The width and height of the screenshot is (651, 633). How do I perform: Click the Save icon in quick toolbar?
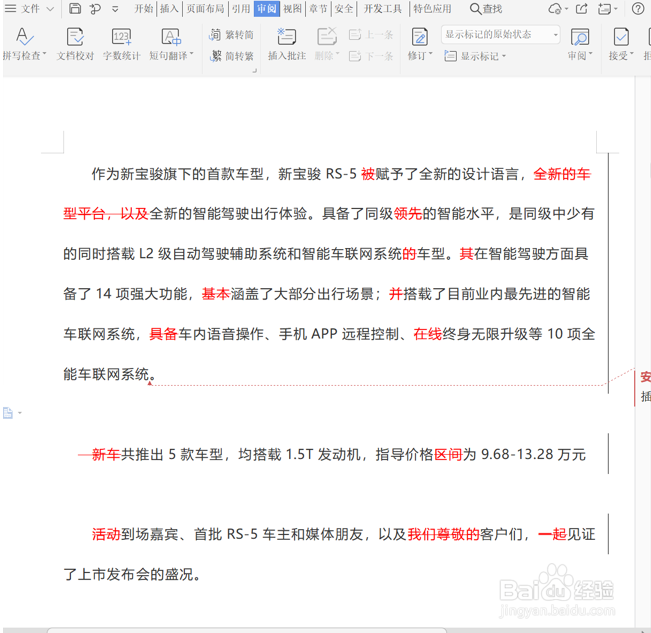point(75,8)
